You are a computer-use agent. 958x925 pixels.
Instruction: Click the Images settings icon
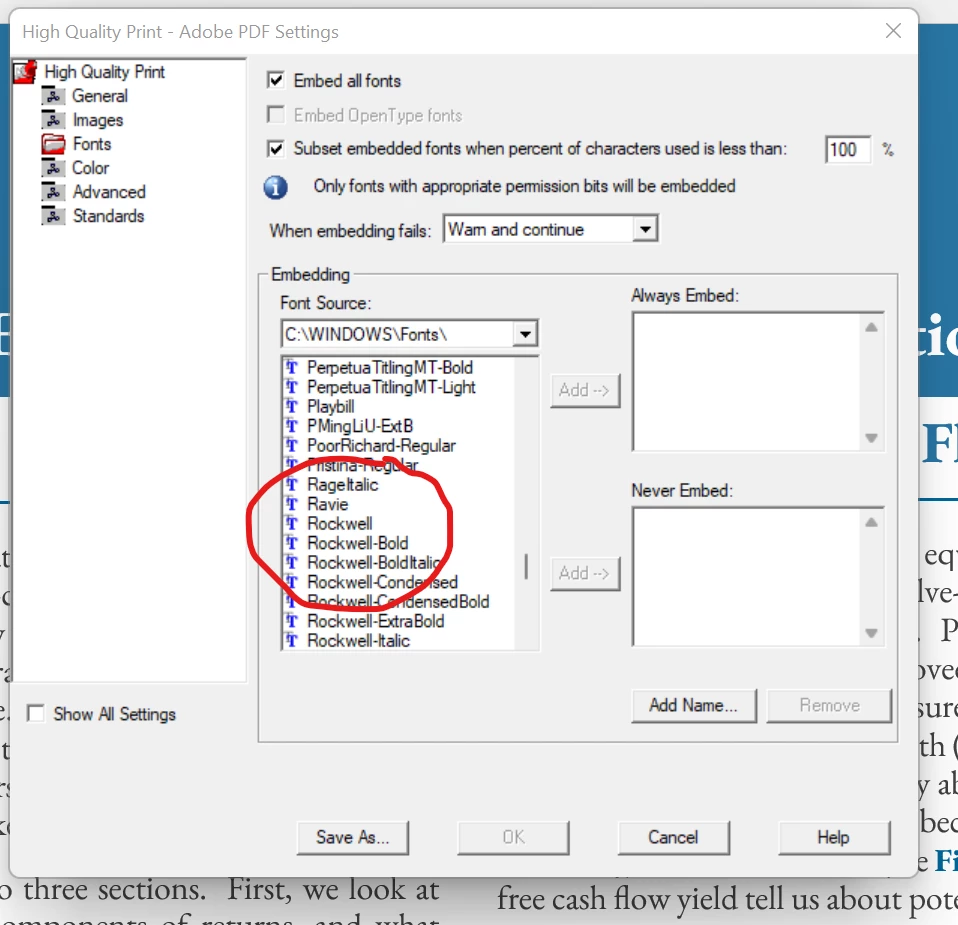(53, 120)
